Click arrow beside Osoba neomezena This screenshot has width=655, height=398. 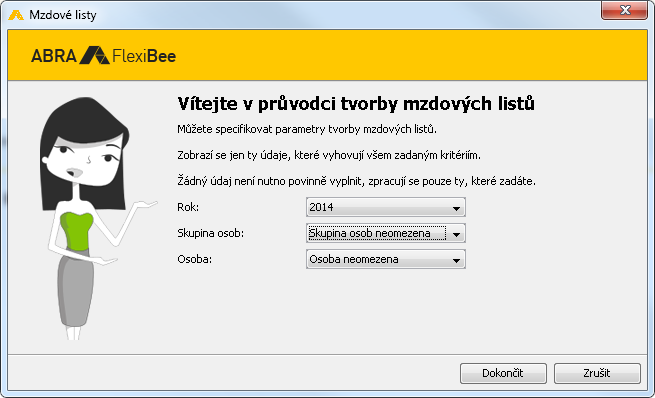point(456,260)
